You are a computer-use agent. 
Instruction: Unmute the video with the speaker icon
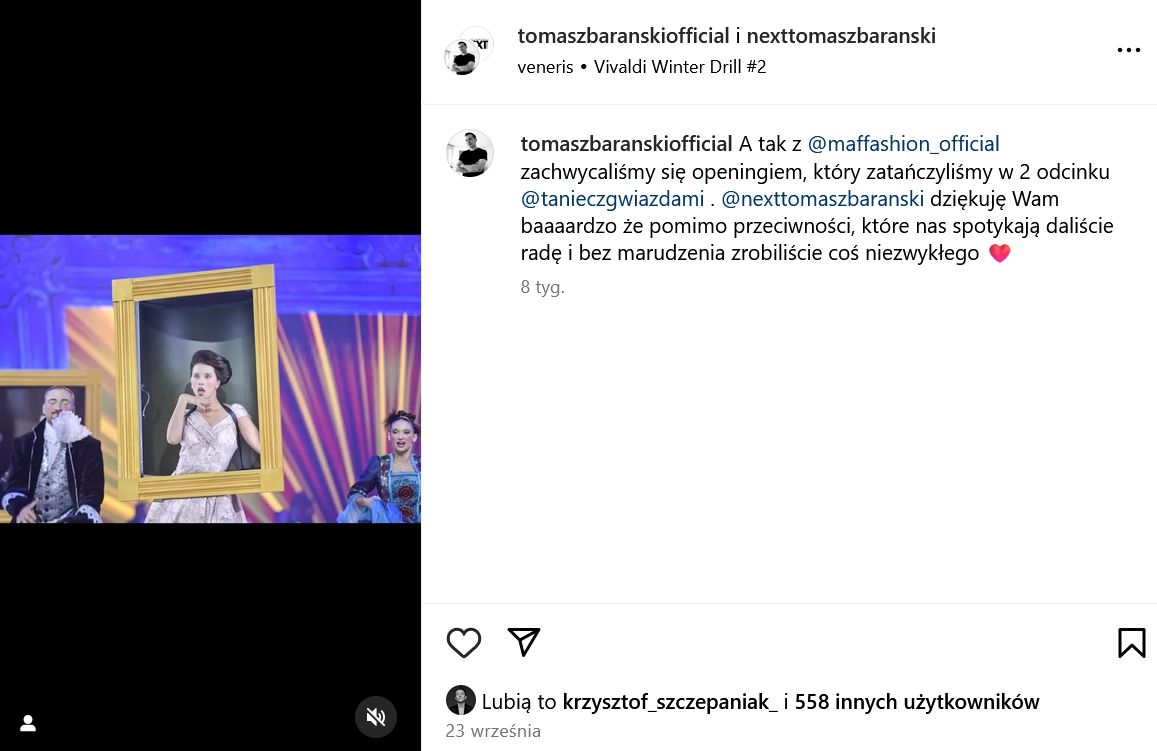376,717
